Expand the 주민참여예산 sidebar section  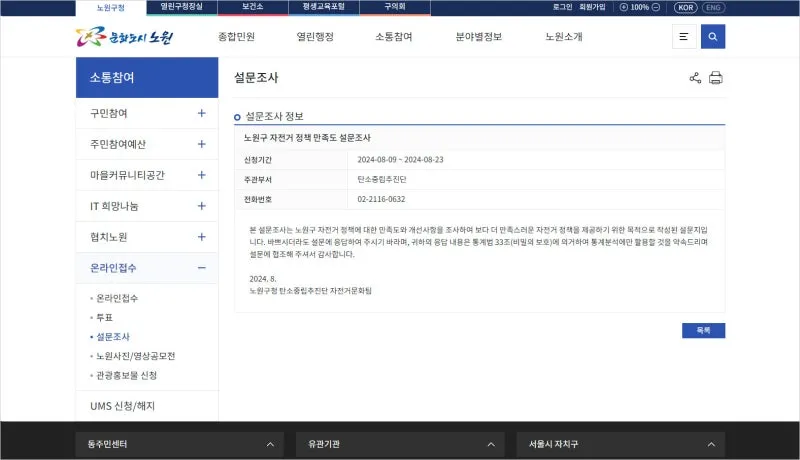[x=201, y=144]
